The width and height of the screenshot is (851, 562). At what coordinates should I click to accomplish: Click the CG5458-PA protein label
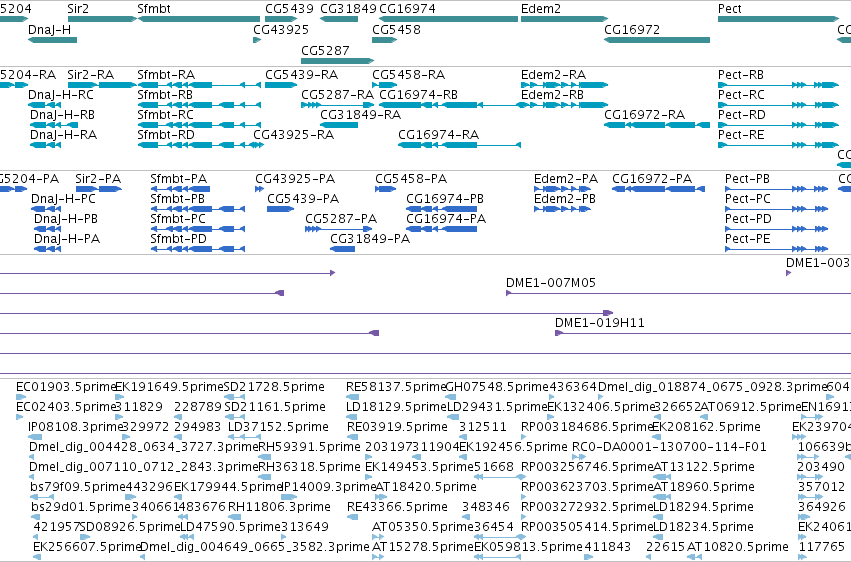pyautogui.click(x=411, y=178)
